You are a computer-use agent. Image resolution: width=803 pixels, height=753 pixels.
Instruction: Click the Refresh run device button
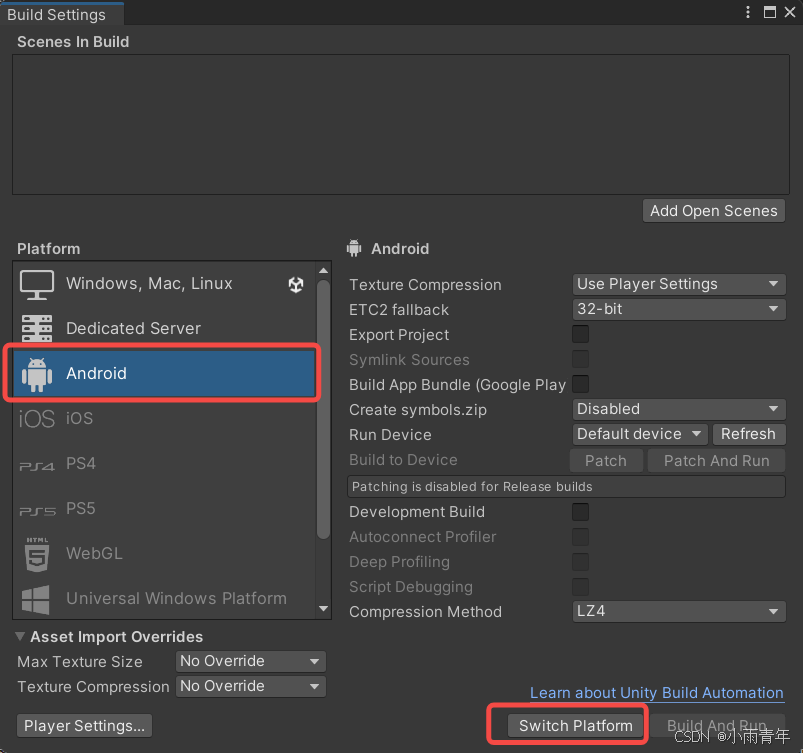coord(748,434)
